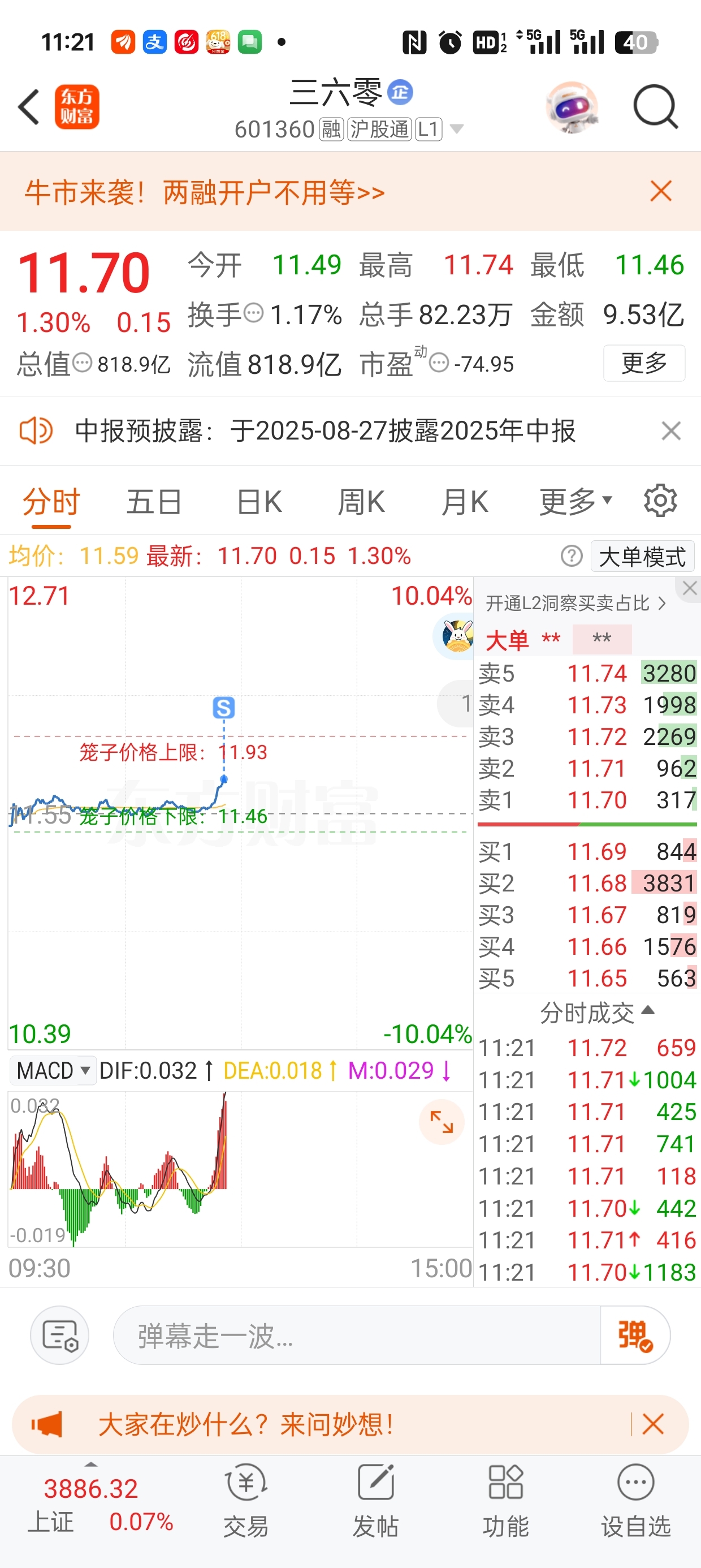
Task: Toggle 大单模式 button
Action: (643, 557)
